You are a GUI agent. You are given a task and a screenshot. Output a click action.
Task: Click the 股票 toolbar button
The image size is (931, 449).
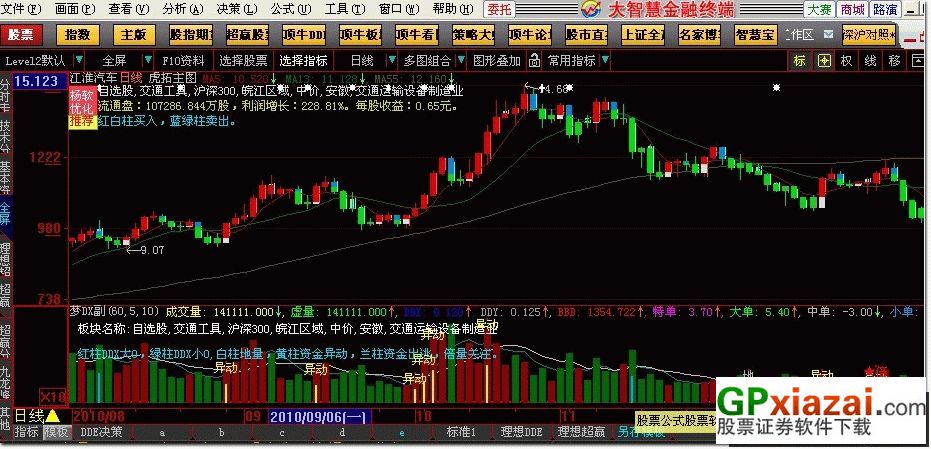tap(20, 35)
